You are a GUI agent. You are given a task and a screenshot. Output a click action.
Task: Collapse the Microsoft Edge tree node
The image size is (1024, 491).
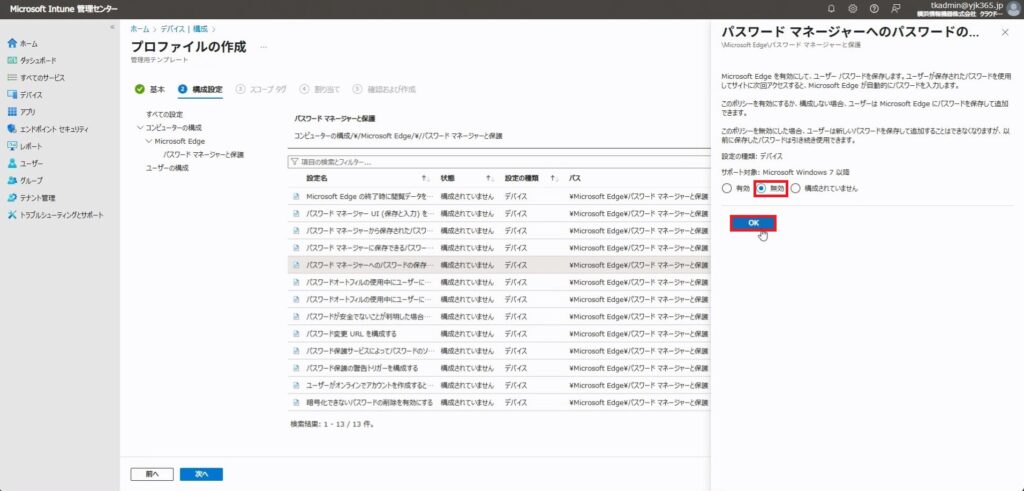coord(149,141)
